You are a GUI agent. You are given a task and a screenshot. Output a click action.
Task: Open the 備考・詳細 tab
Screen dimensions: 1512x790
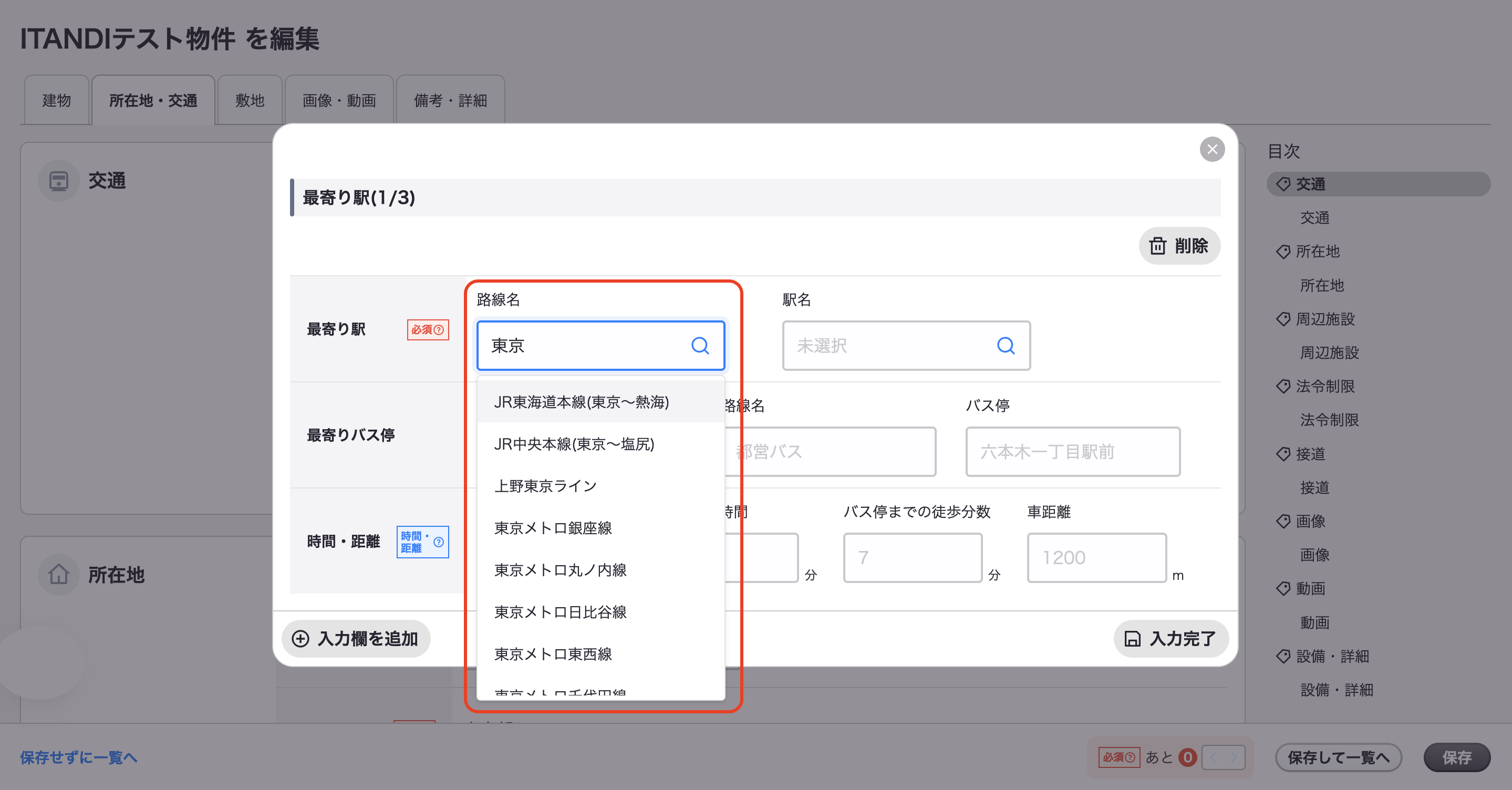(451, 100)
